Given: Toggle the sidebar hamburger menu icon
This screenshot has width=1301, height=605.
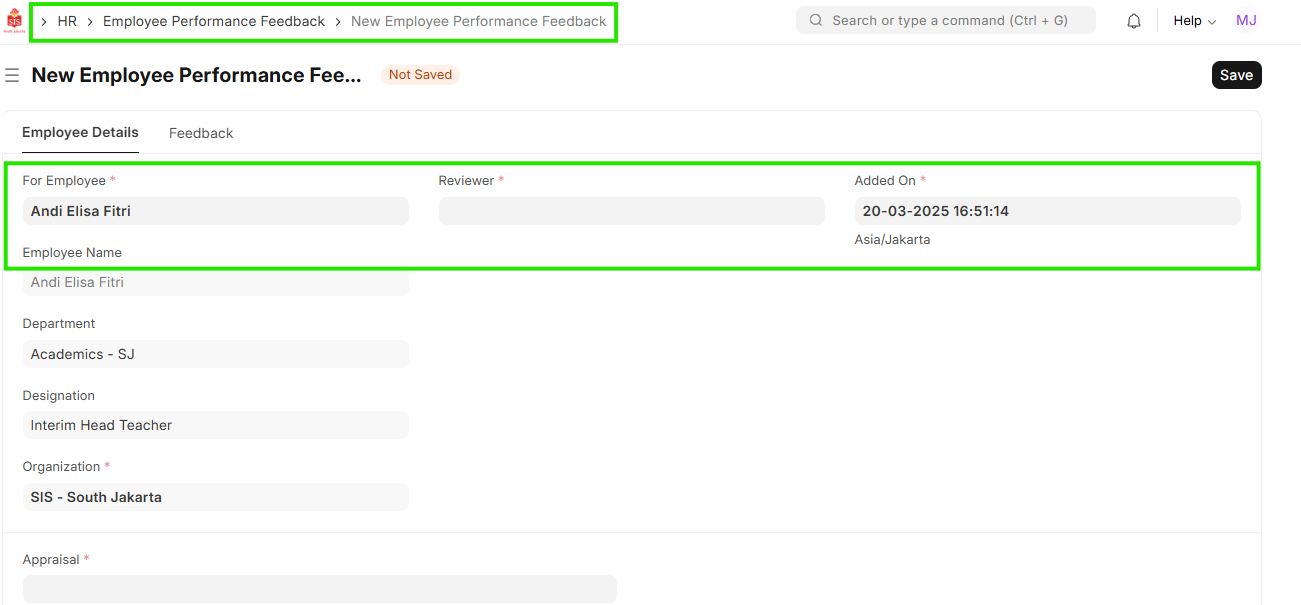Looking at the screenshot, I should (12, 75).
